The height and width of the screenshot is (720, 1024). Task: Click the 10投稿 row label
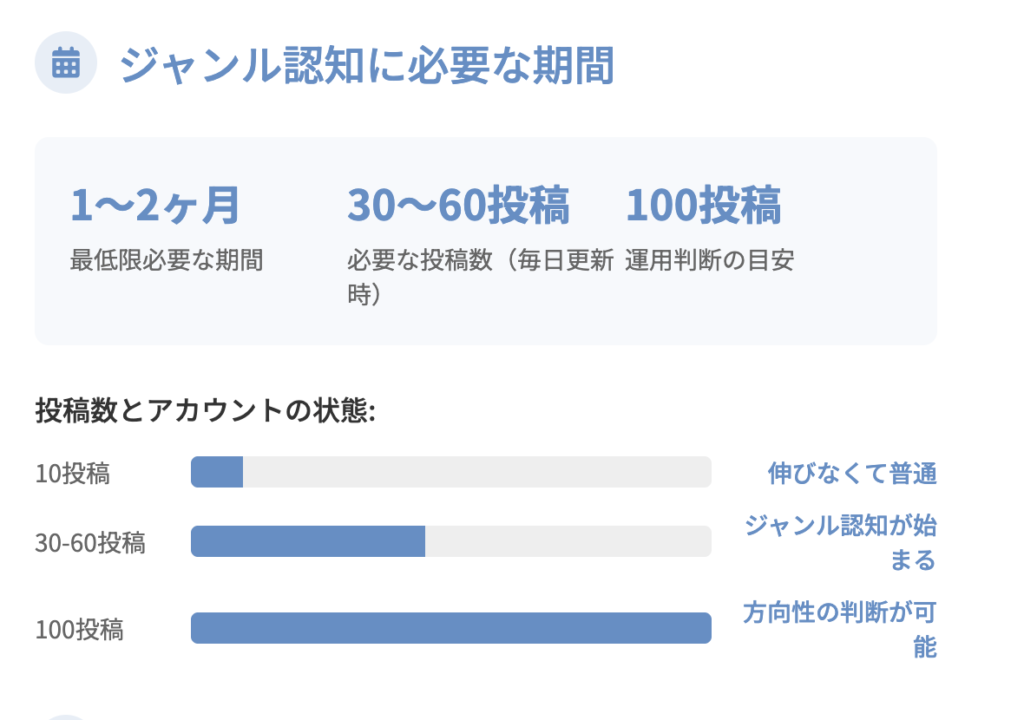tap(72, 473)
